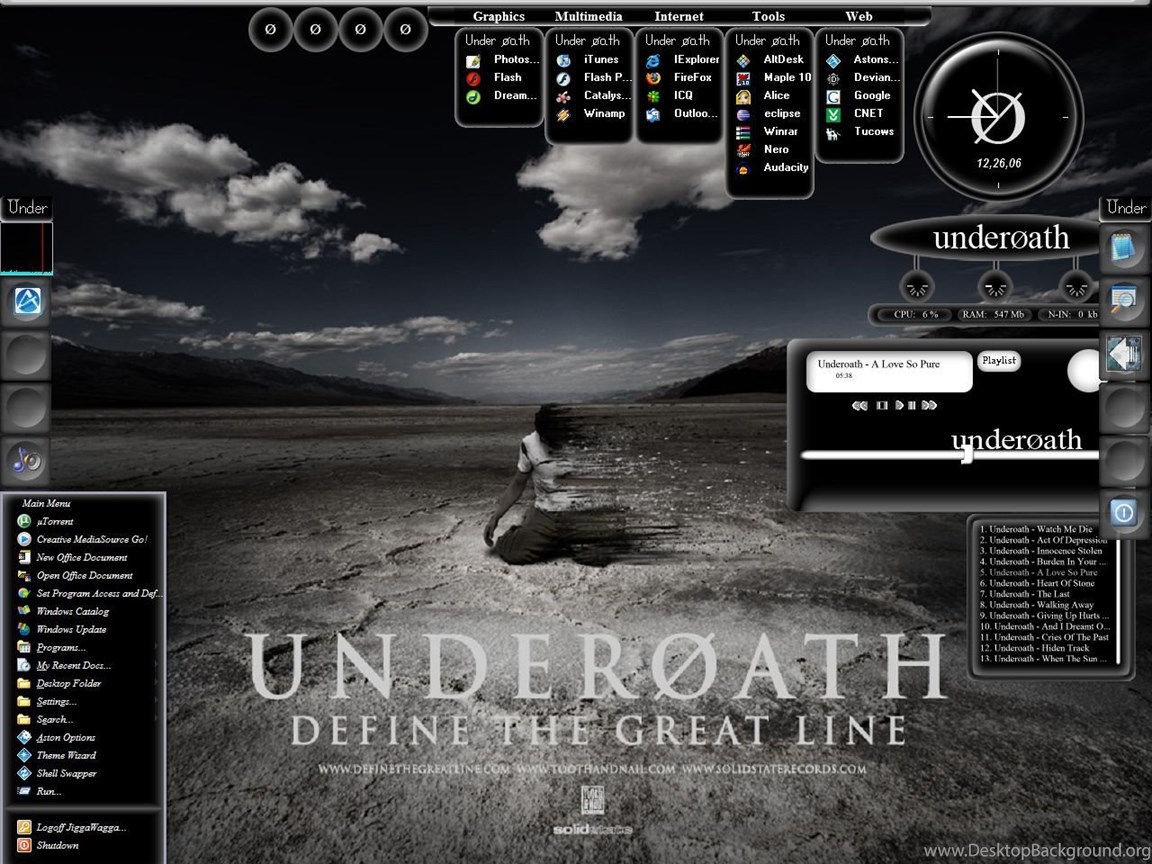Screen dimensions: 1152x864
Task: Open Outlook from the Internet panel
Action: [x=681, y=114]
